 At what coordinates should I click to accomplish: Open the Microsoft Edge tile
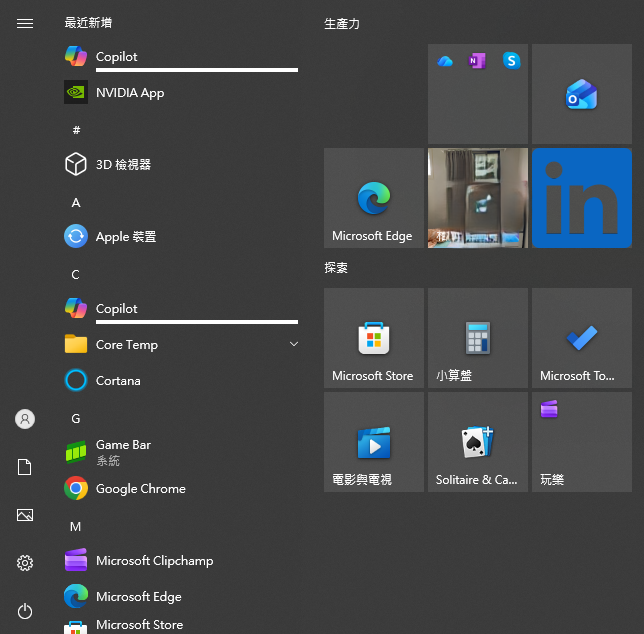click(374, 198)
